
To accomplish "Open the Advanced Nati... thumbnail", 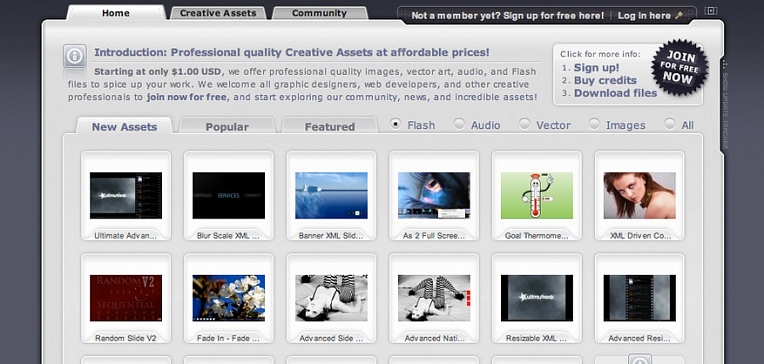I will pyautogui.click(x=434, y=298).
